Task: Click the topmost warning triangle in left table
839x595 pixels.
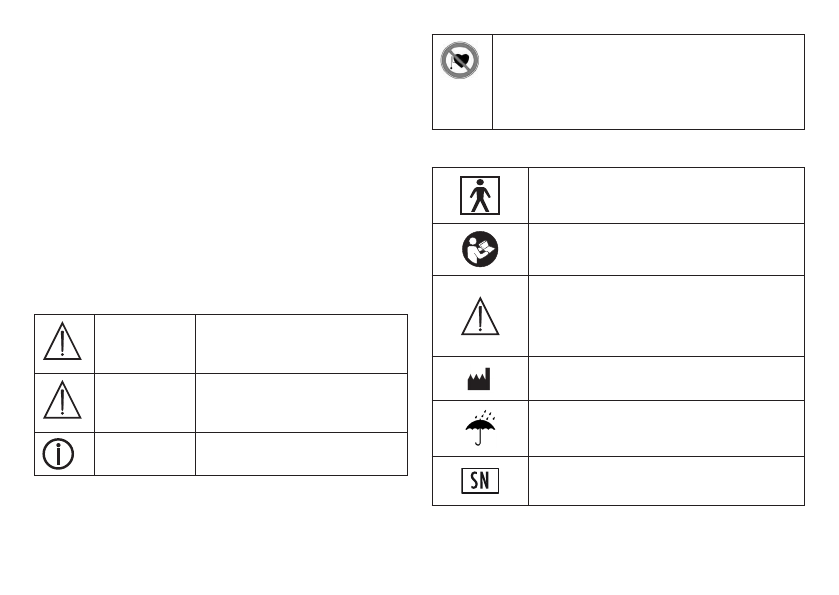Action: 64,343
